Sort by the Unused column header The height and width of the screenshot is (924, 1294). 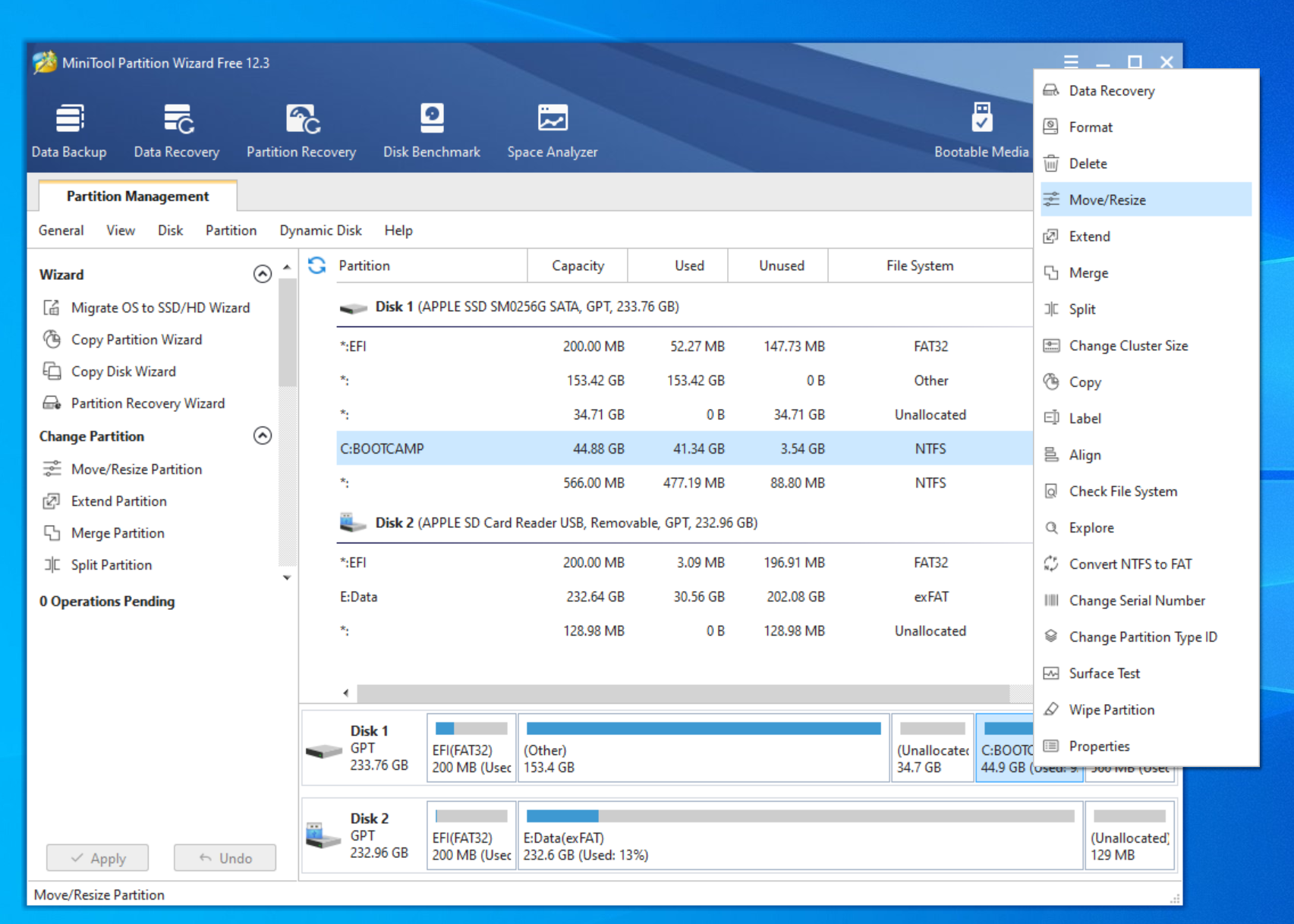(778, 266)
